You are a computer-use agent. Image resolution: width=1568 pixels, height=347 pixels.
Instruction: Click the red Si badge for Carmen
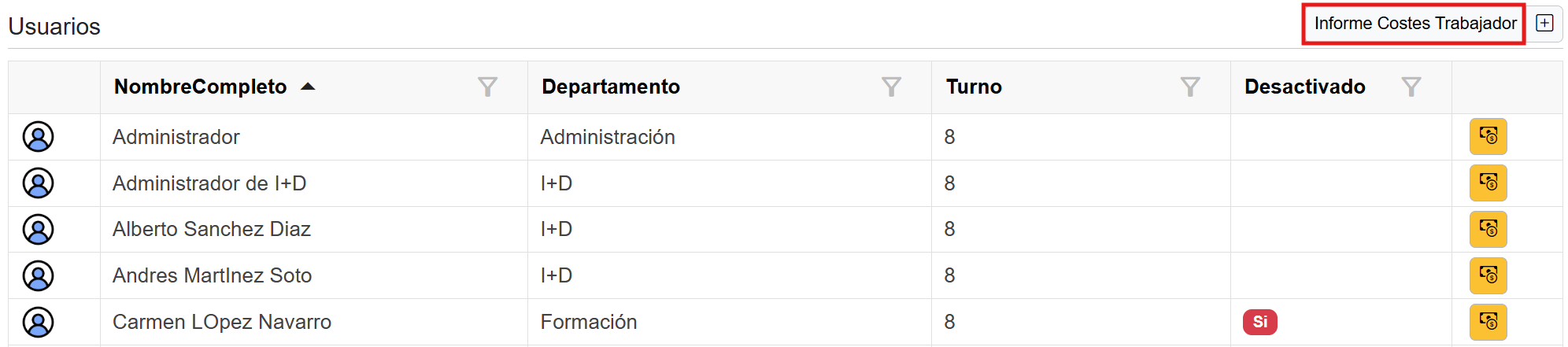1259,322
